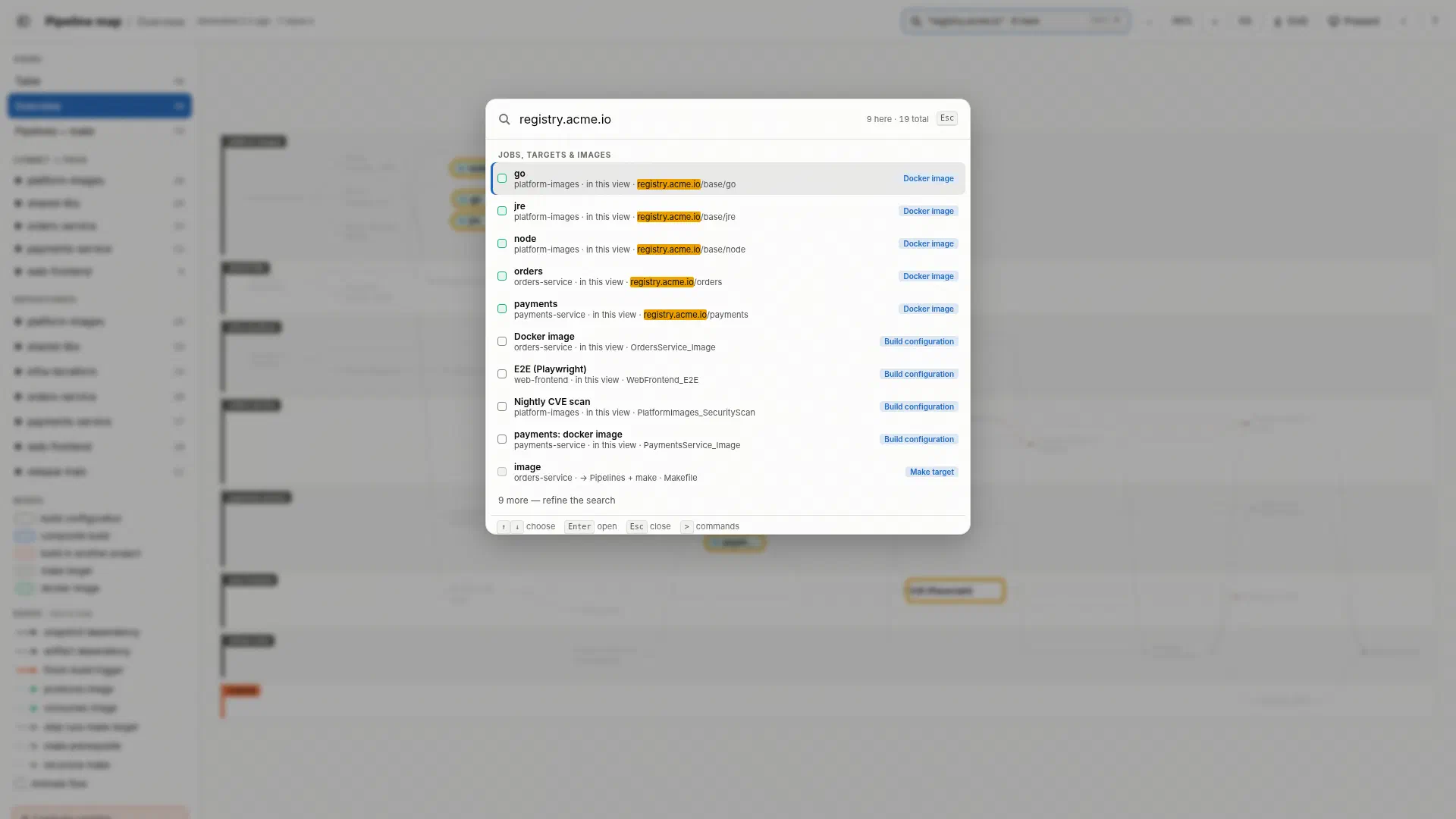Click the Docker image badge on the orders row
This screenshot has height=819, width=1456.
(928, 277)
